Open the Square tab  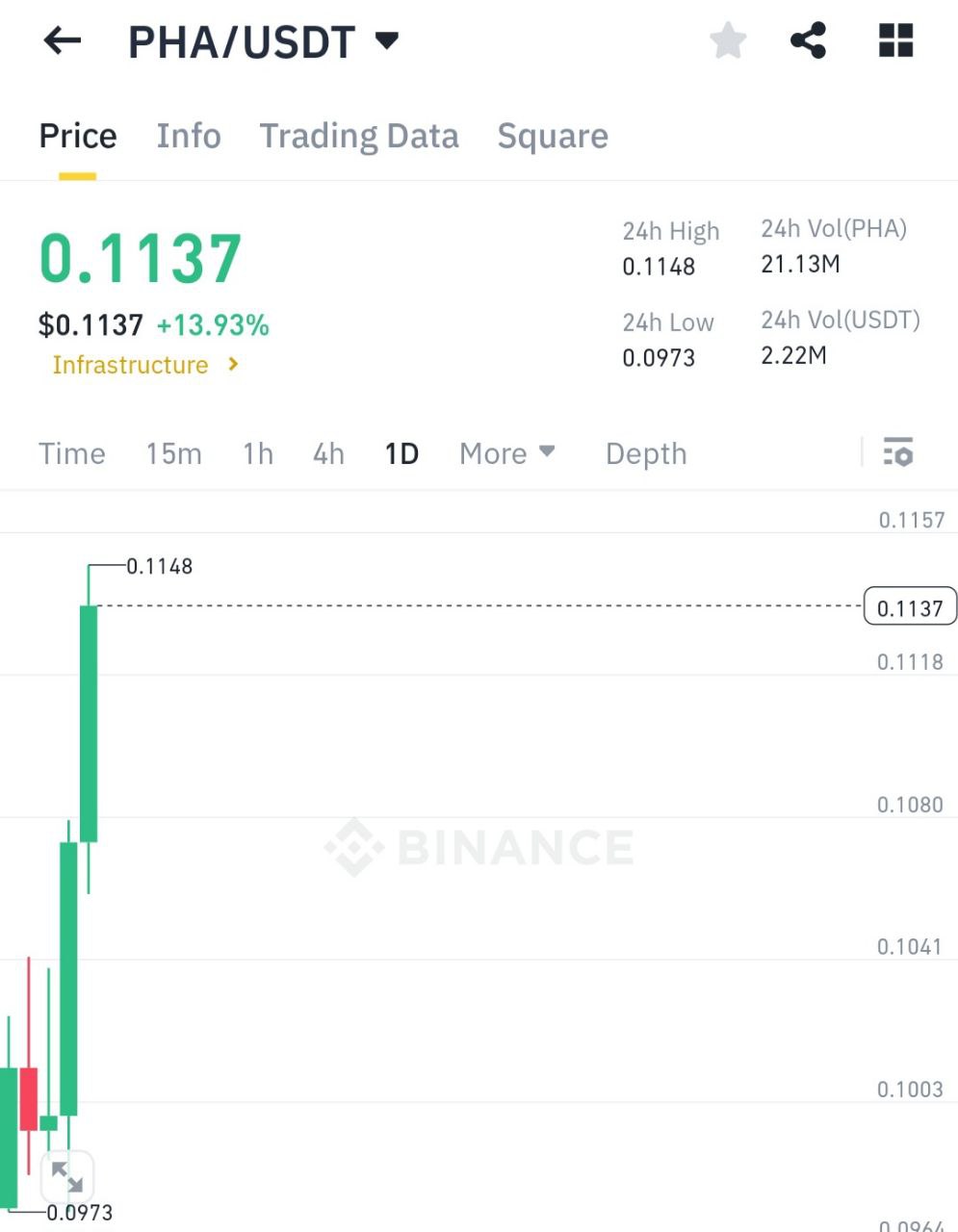(x=553, y=137)
